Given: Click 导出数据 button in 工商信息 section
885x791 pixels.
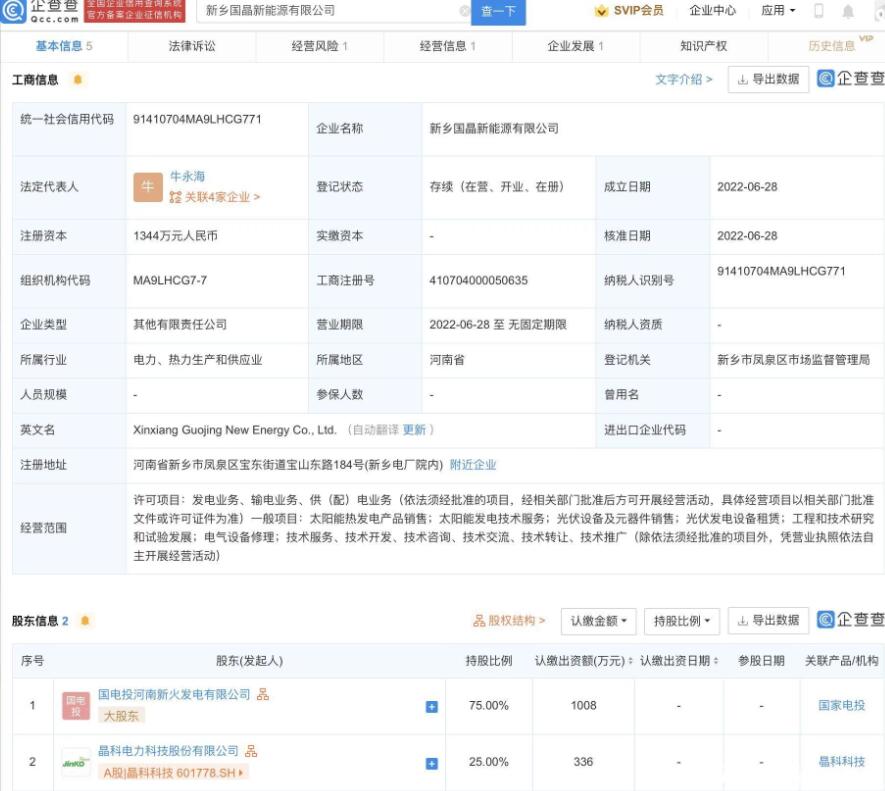Looking at the screenshot, I should [x=768, y=80].
